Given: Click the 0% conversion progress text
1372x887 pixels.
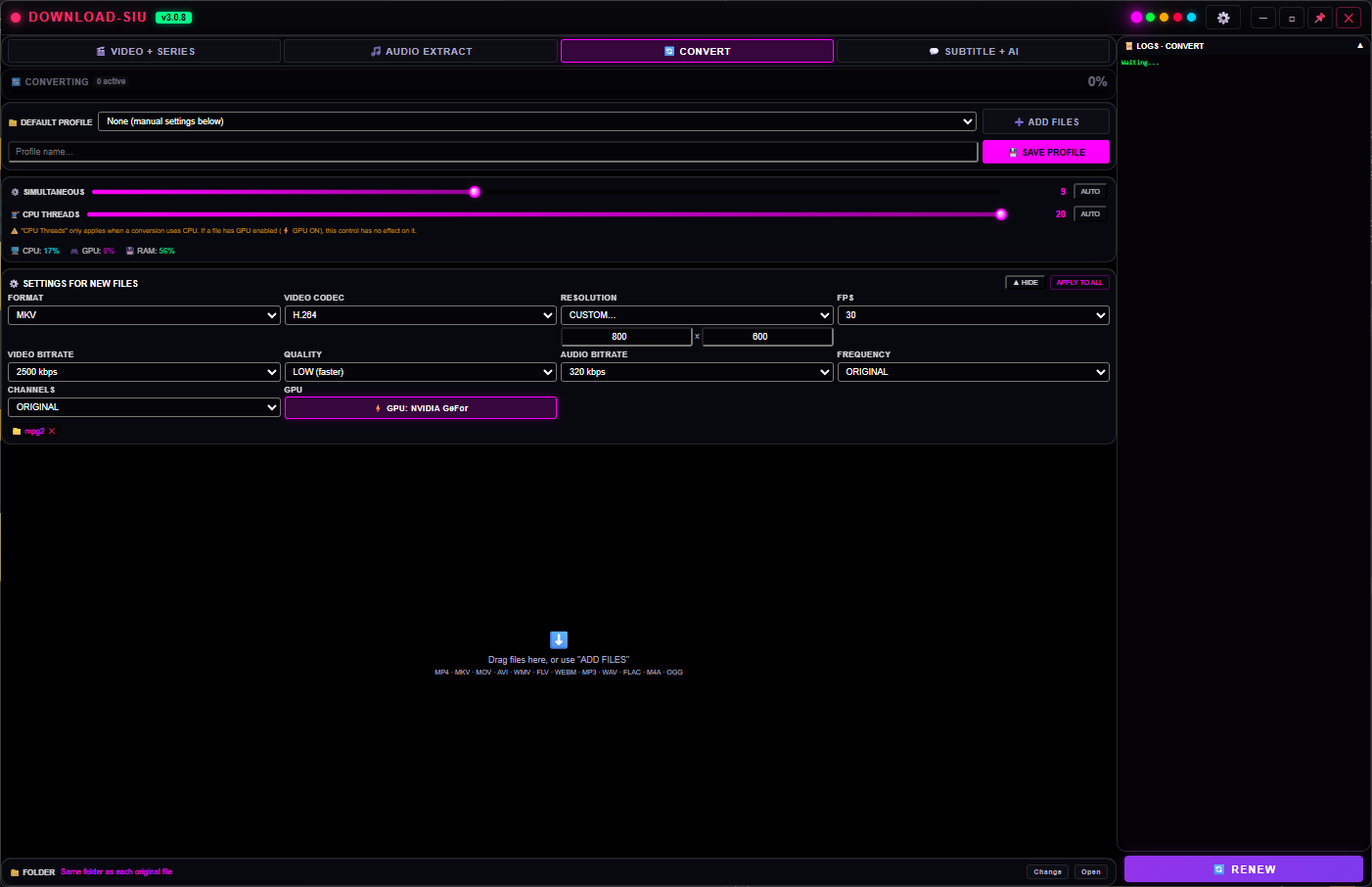Looking at the screenshot, I should [1097, 81].
